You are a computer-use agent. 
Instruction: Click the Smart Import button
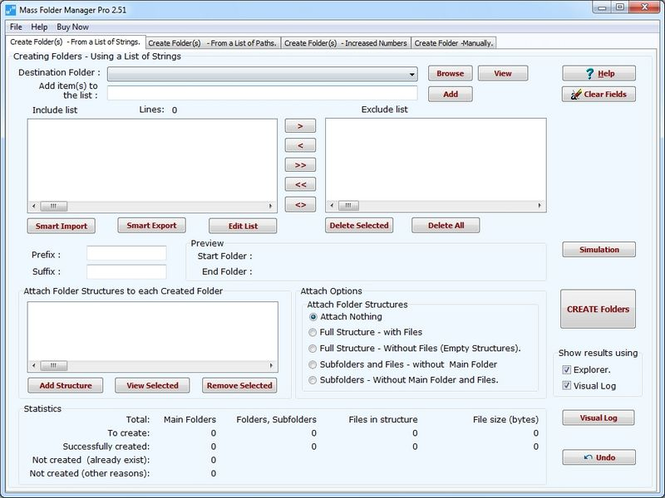pyautogui.click(x=61, y=226)
